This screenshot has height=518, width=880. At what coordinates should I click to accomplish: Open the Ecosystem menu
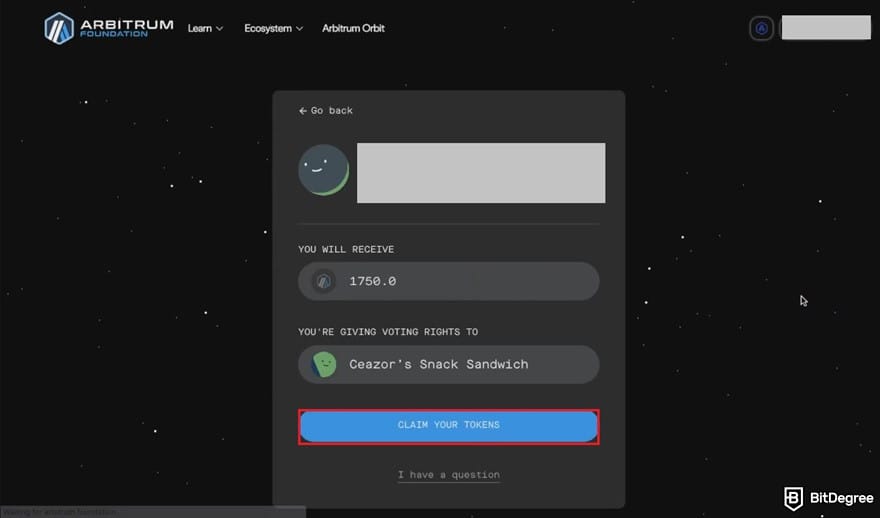tap(267, 28)
